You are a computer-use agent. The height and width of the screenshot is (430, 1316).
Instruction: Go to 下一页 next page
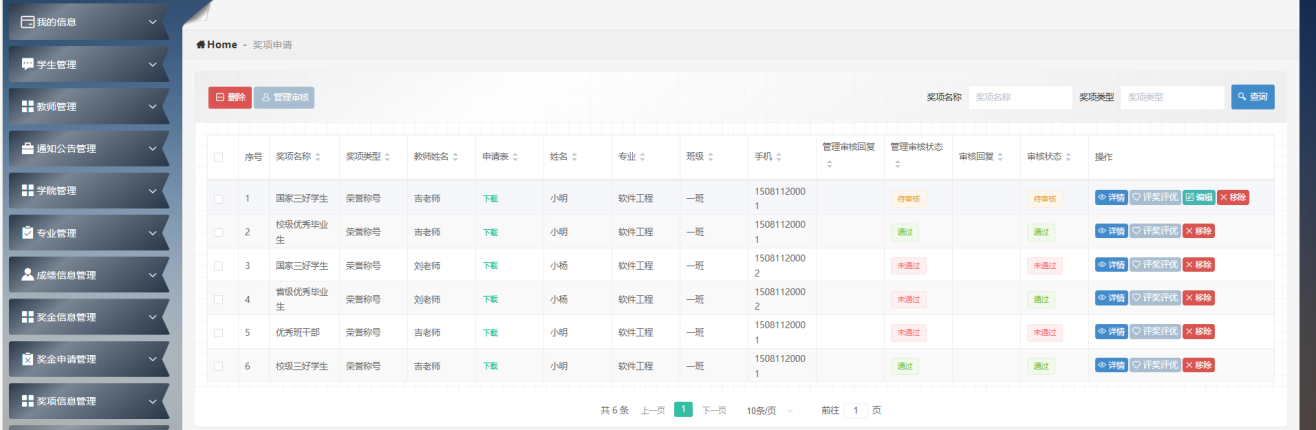click(x=714, y=410)
